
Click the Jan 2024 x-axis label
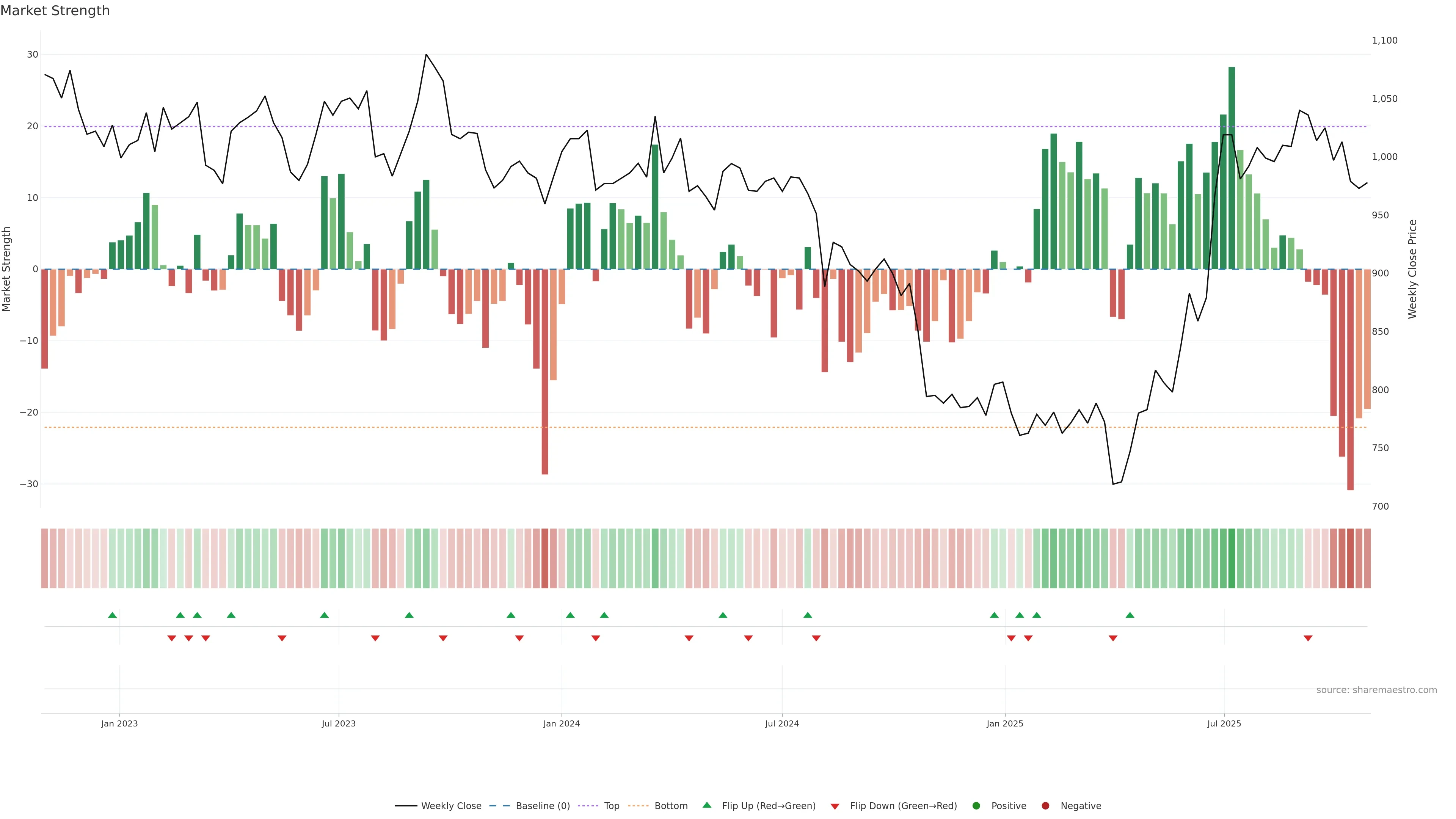(x=561, y=723)
